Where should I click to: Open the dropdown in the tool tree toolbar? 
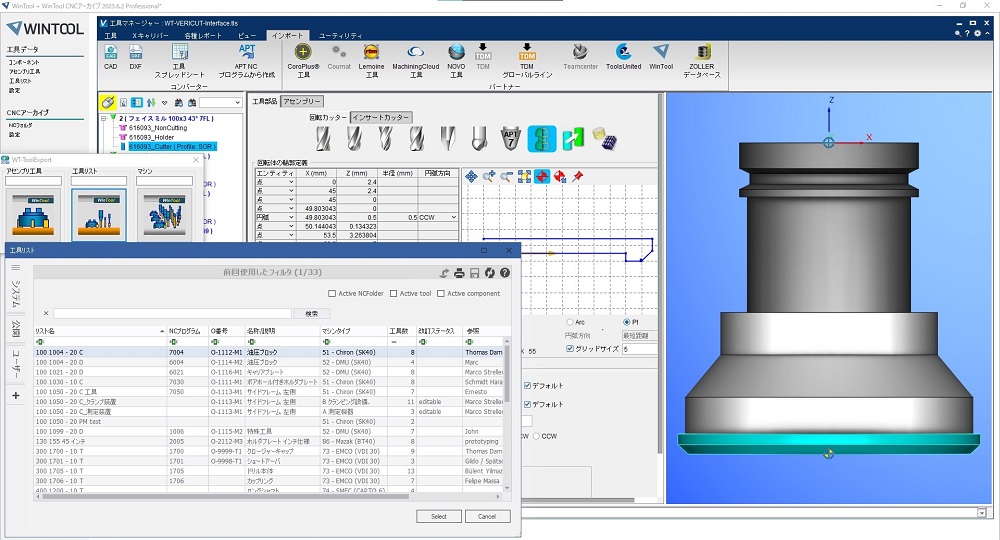237,103
